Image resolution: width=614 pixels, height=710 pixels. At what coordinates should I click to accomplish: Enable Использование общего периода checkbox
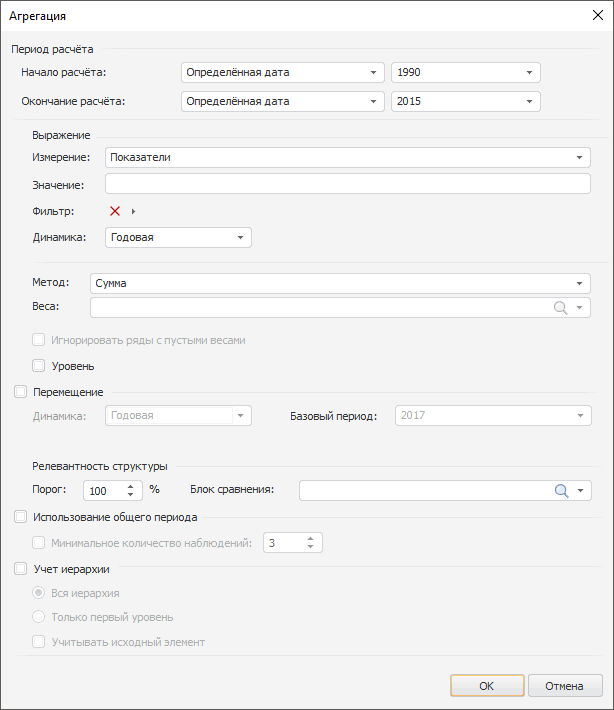click(x=21, y=517)
